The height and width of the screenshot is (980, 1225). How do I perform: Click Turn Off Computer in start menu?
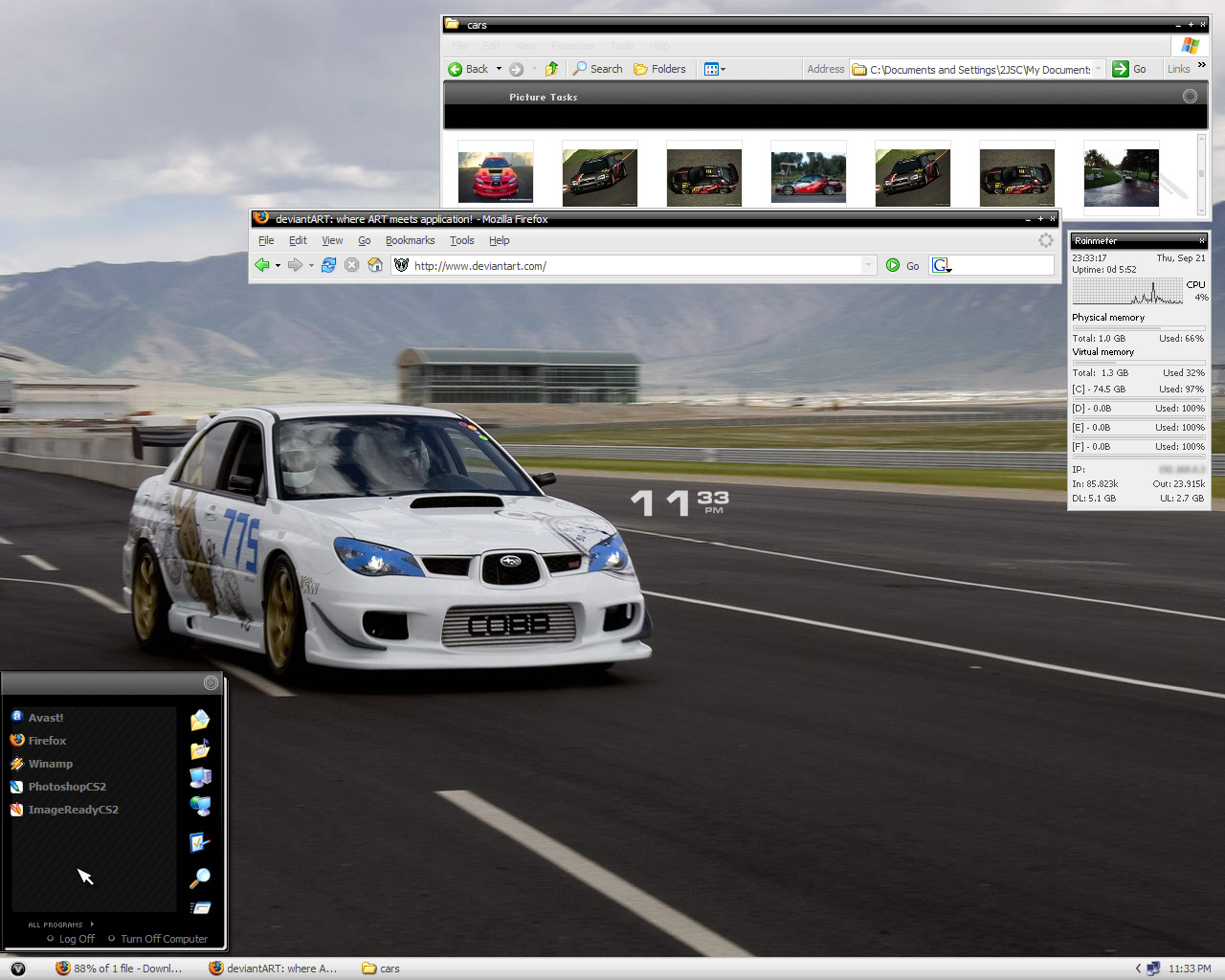click(x=158, y=939)
